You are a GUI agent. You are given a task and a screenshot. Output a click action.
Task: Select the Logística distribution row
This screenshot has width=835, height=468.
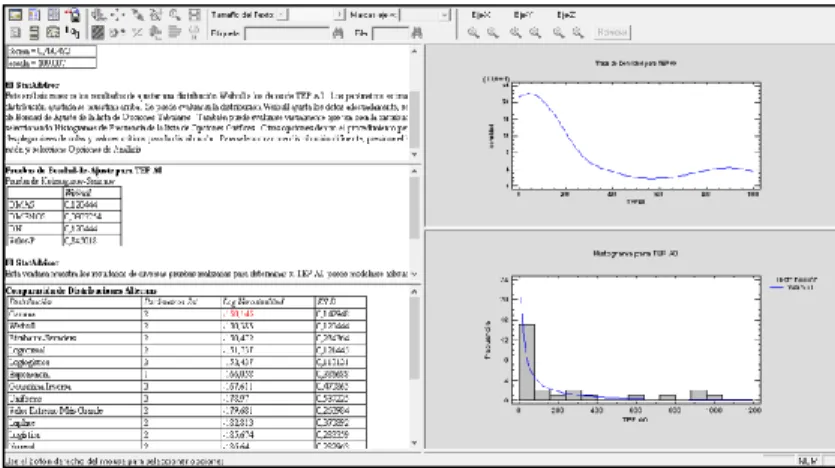187,435
